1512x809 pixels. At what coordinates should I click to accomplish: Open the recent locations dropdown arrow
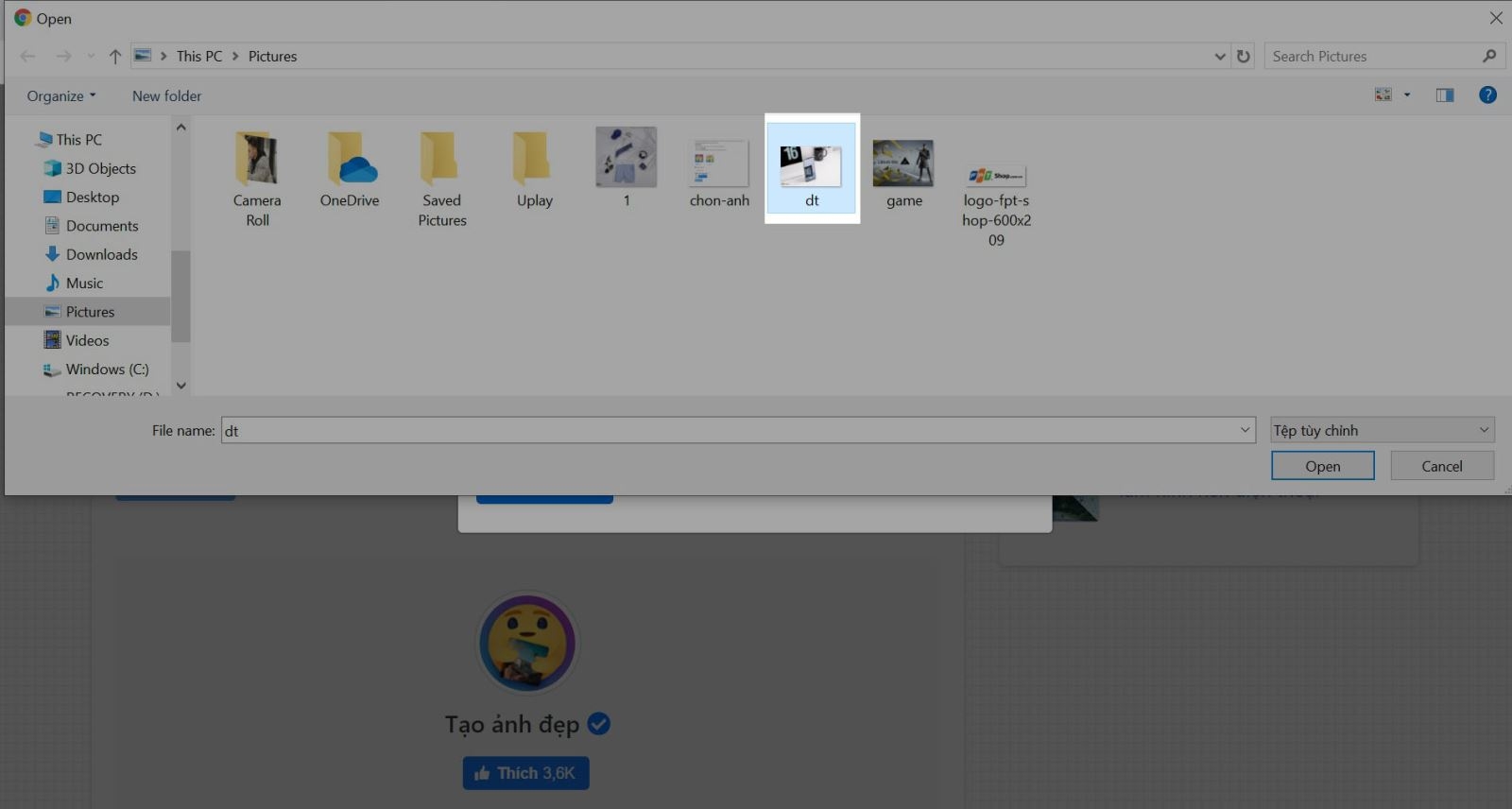[x=91, y=57]
